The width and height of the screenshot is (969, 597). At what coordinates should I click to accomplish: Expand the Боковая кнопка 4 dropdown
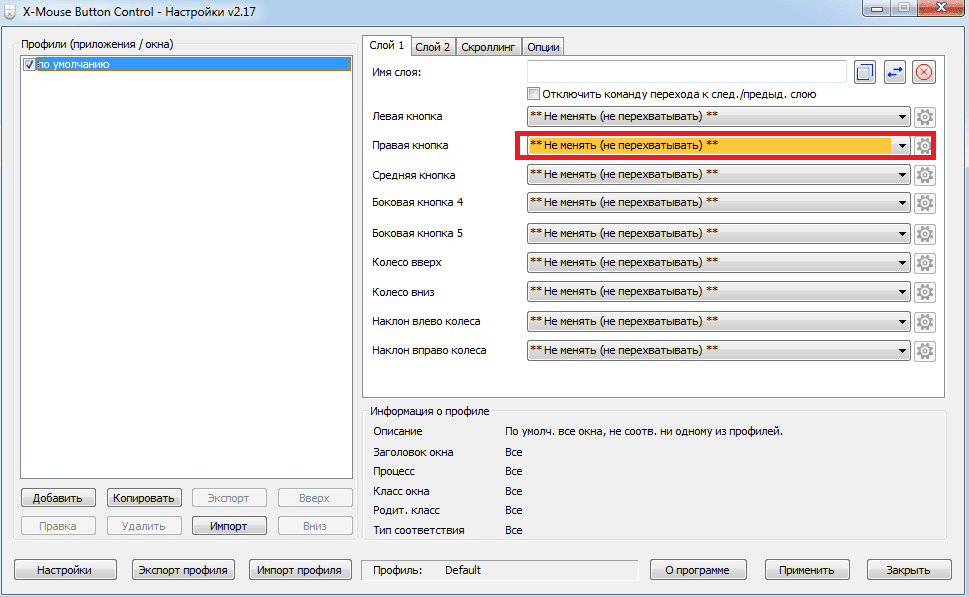pyautogui.click(x=902, y=203)
